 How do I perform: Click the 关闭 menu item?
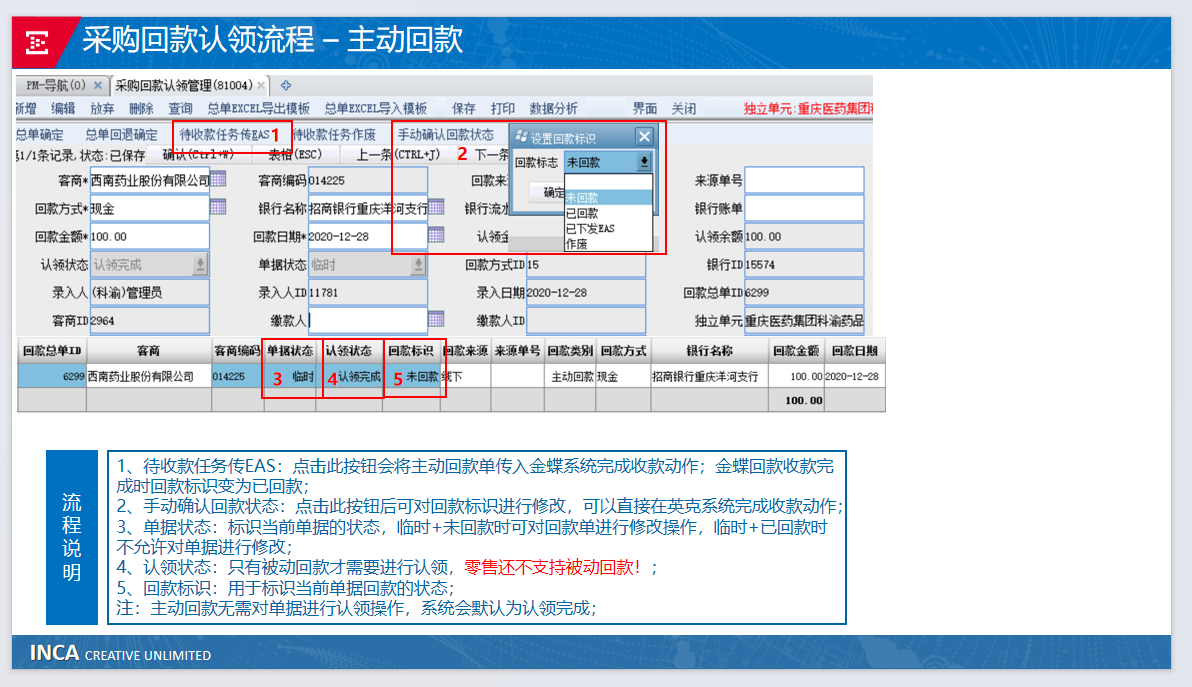click(683, 109)
